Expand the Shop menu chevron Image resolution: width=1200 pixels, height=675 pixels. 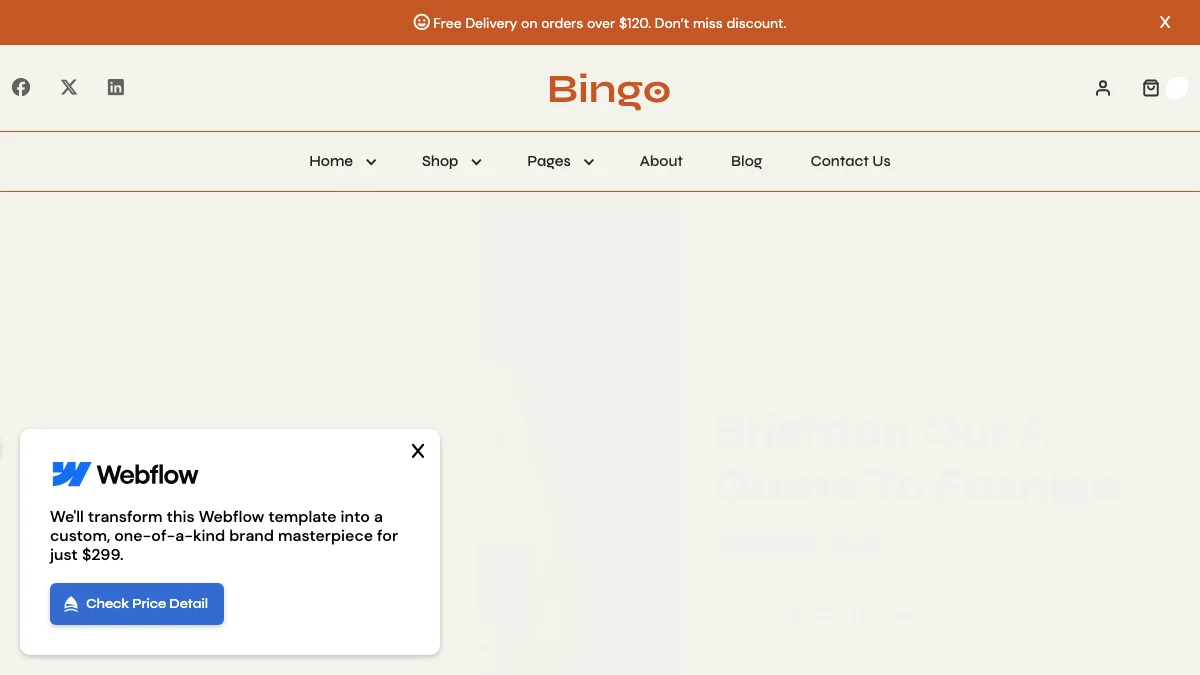[x=476, y=162]
